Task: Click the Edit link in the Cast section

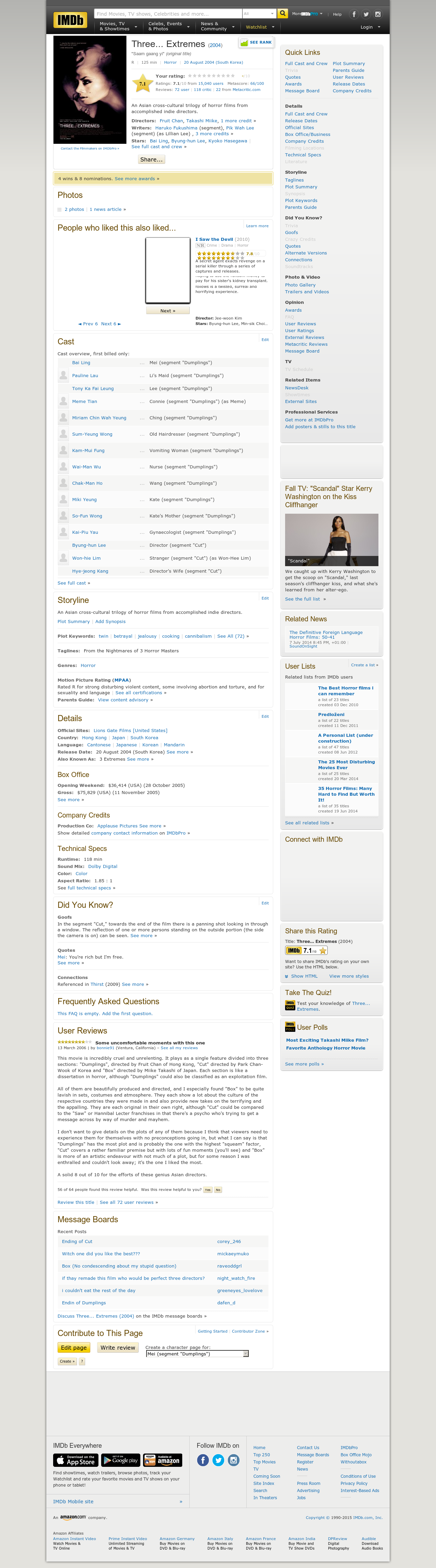Action: [x=265, y=340]
